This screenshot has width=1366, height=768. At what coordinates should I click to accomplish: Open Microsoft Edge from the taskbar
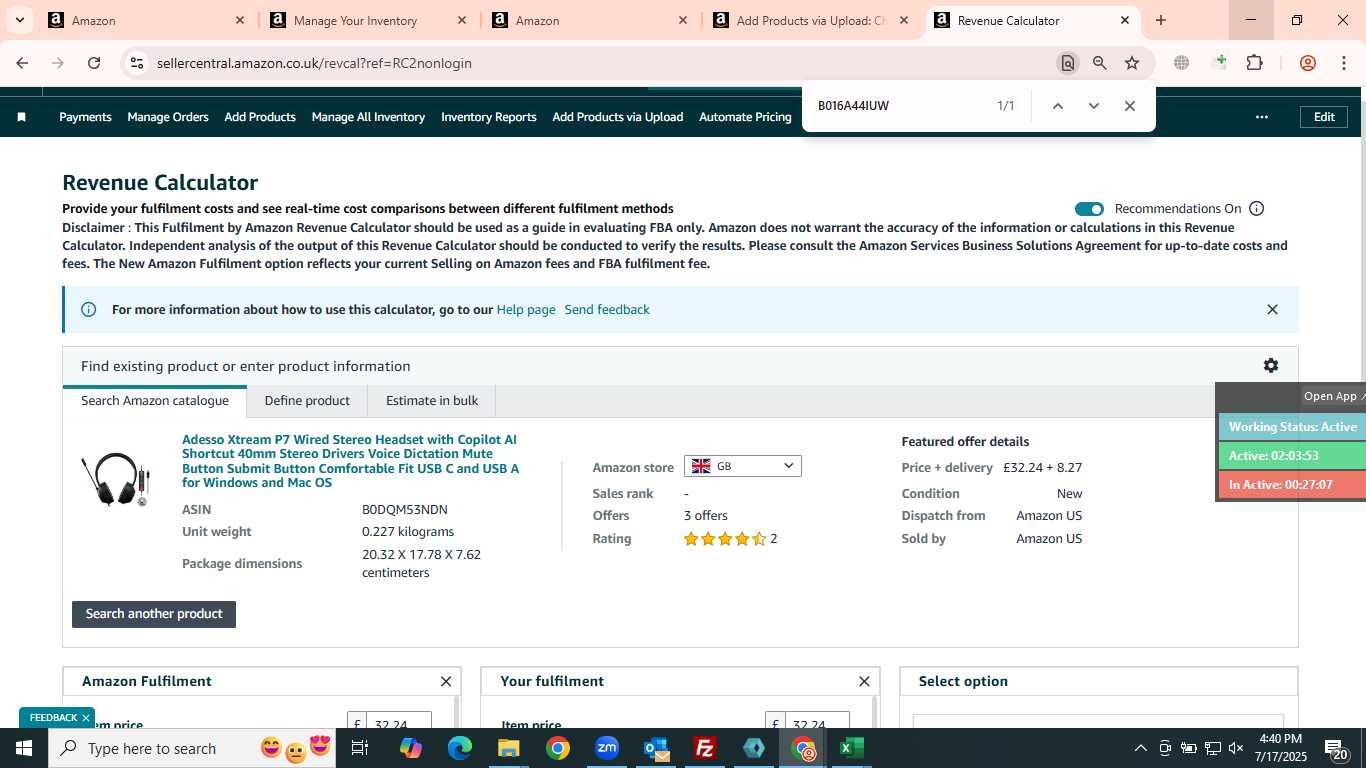[459, 748]
